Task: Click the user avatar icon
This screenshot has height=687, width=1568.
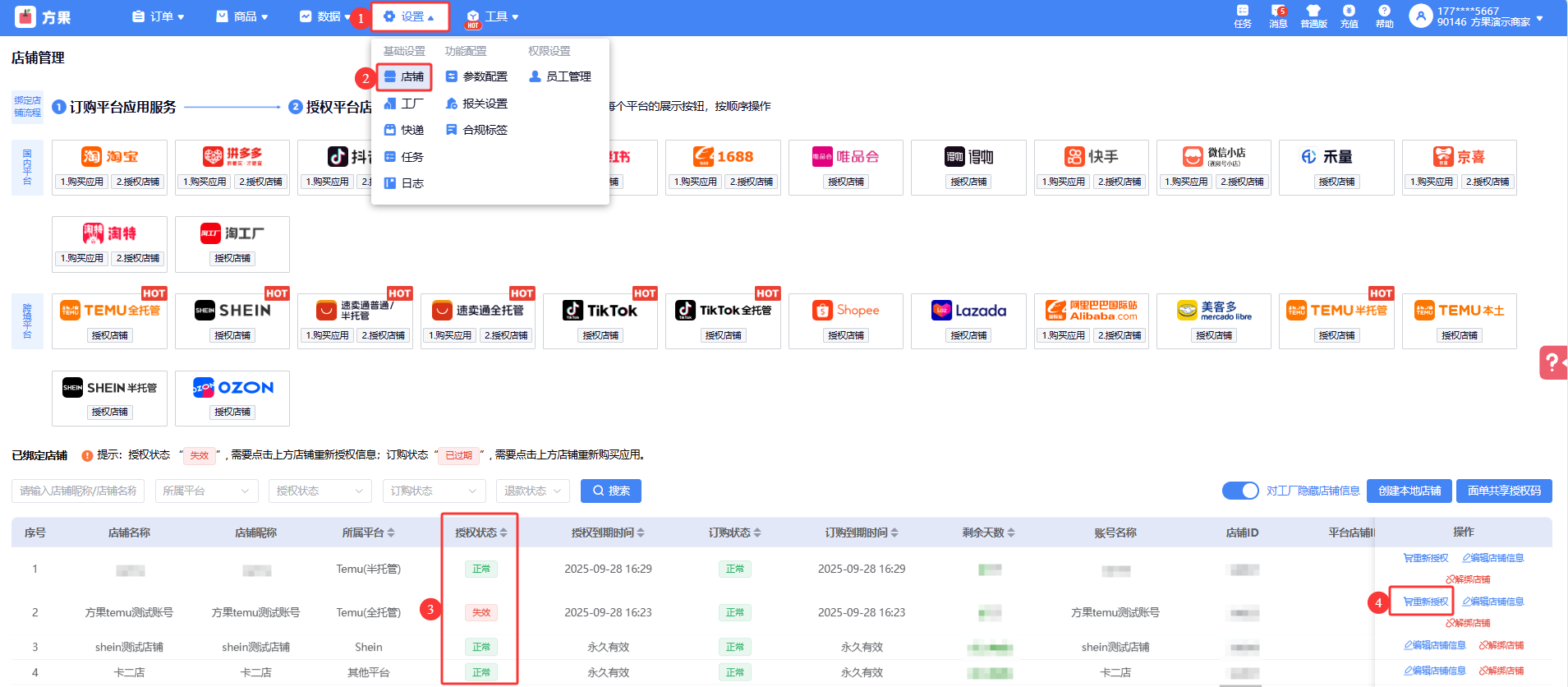Action: point(1420,16)
